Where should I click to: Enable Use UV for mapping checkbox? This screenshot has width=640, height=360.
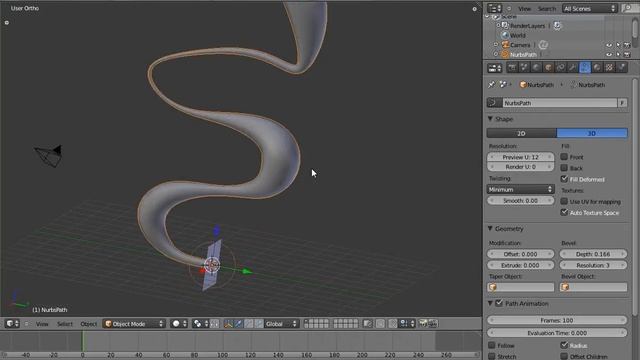(564, 201)
